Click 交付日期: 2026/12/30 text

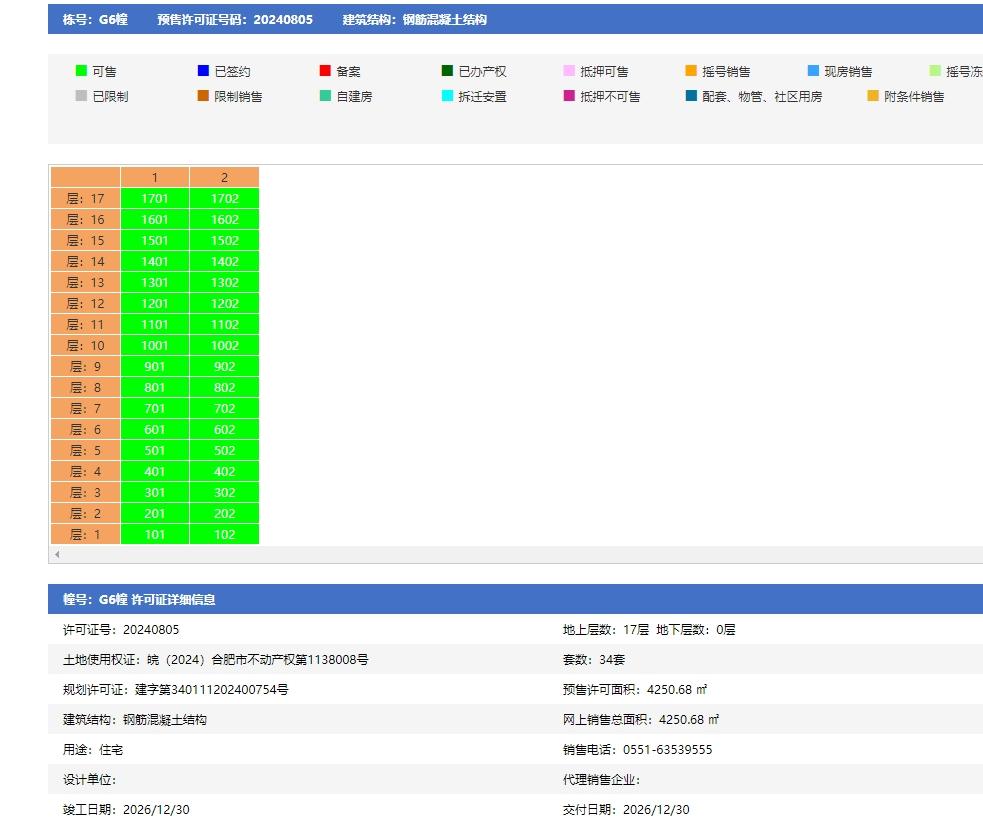click(x=626, y=809)
